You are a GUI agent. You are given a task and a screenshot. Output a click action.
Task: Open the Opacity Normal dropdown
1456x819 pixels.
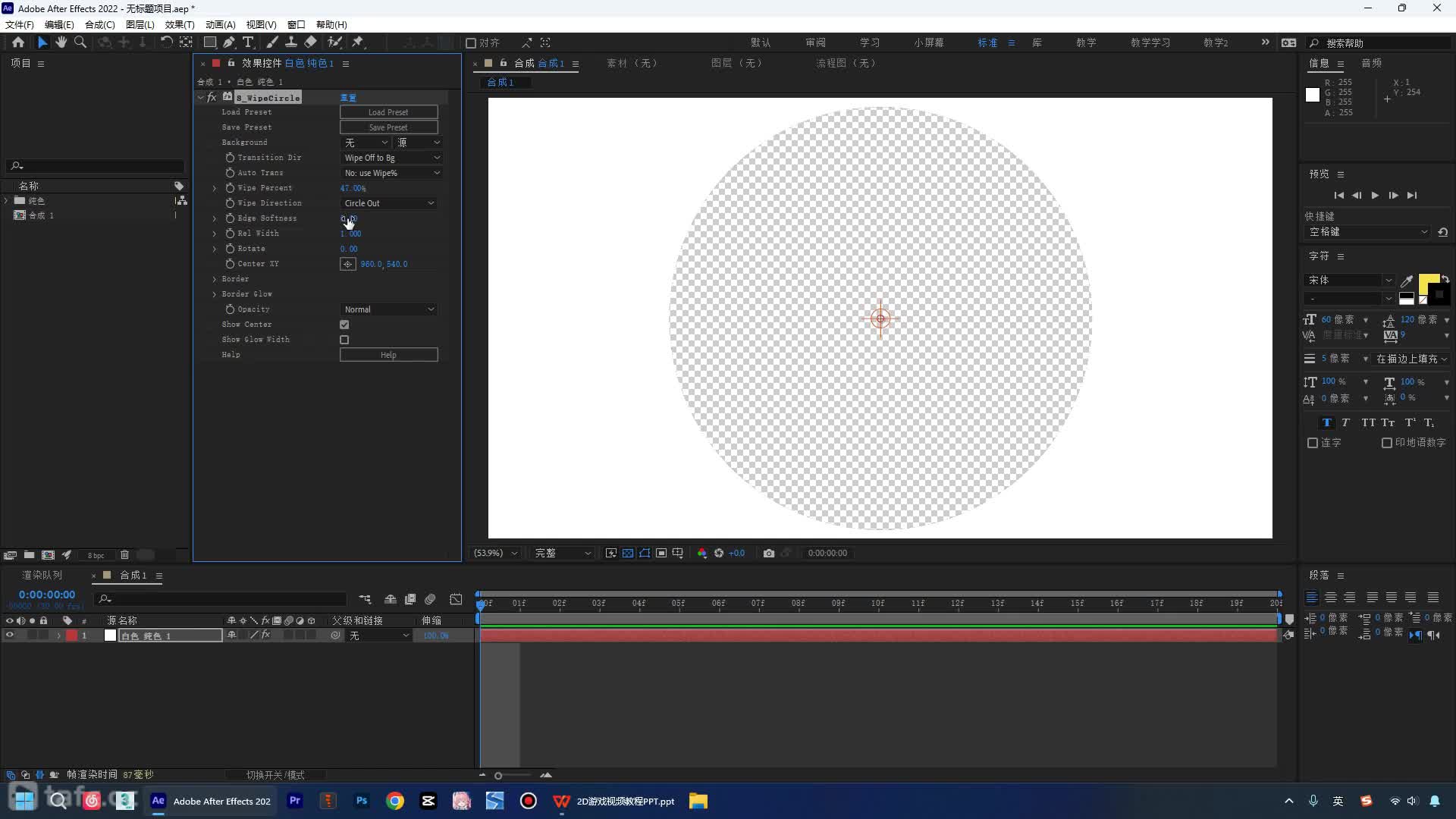389,309
